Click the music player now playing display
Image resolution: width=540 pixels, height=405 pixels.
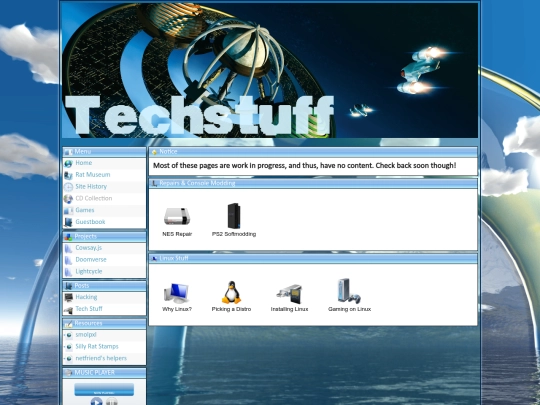pos(104,390)
